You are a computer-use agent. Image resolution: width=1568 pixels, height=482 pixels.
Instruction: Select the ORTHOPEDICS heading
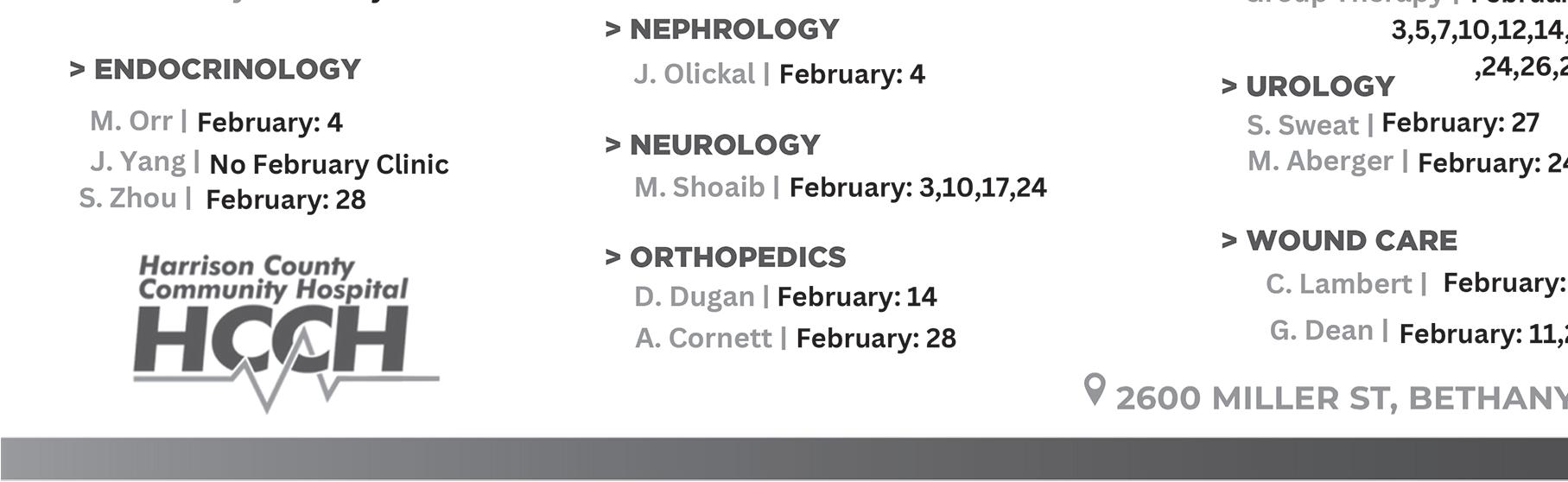[726, 257]
